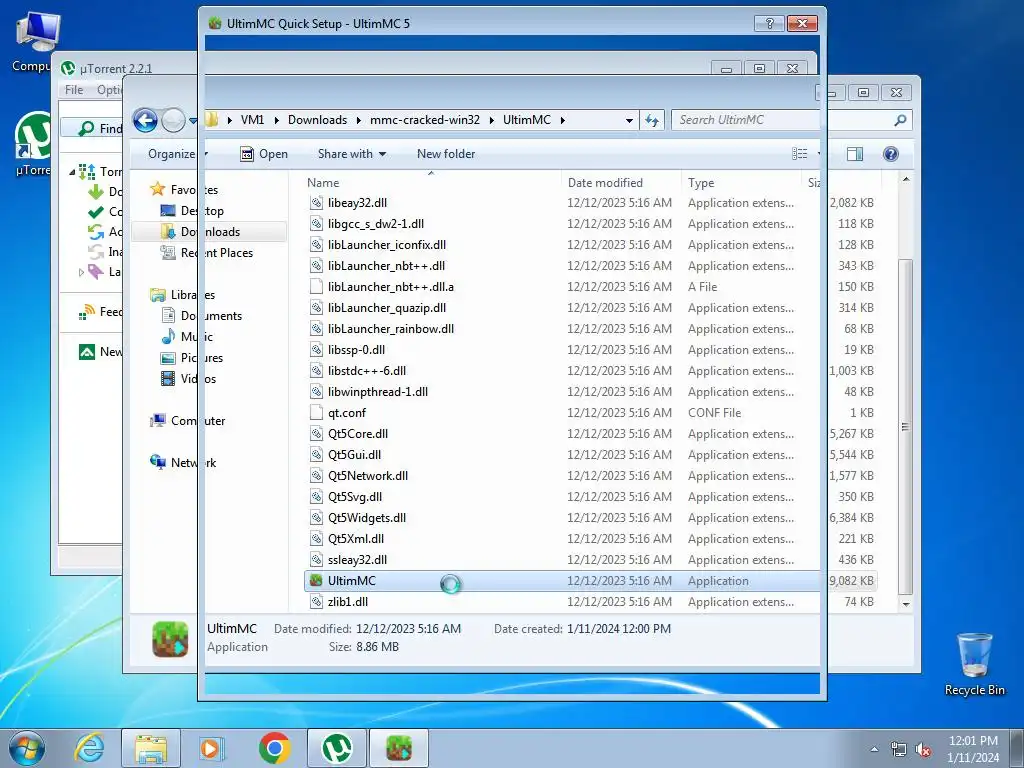The width and height of the screenshot is (1024, 768).
Task: Click the Forward navigation arrow in Explorer
Action: (x=173, y=120)
